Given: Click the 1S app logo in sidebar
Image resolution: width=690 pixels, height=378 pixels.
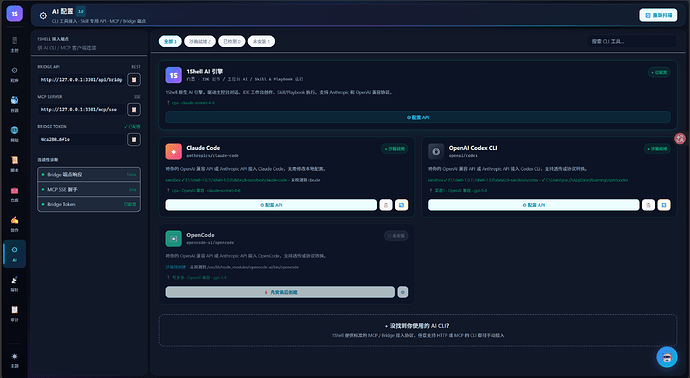Looking at the screenshot, I should (x=15, y=14).
